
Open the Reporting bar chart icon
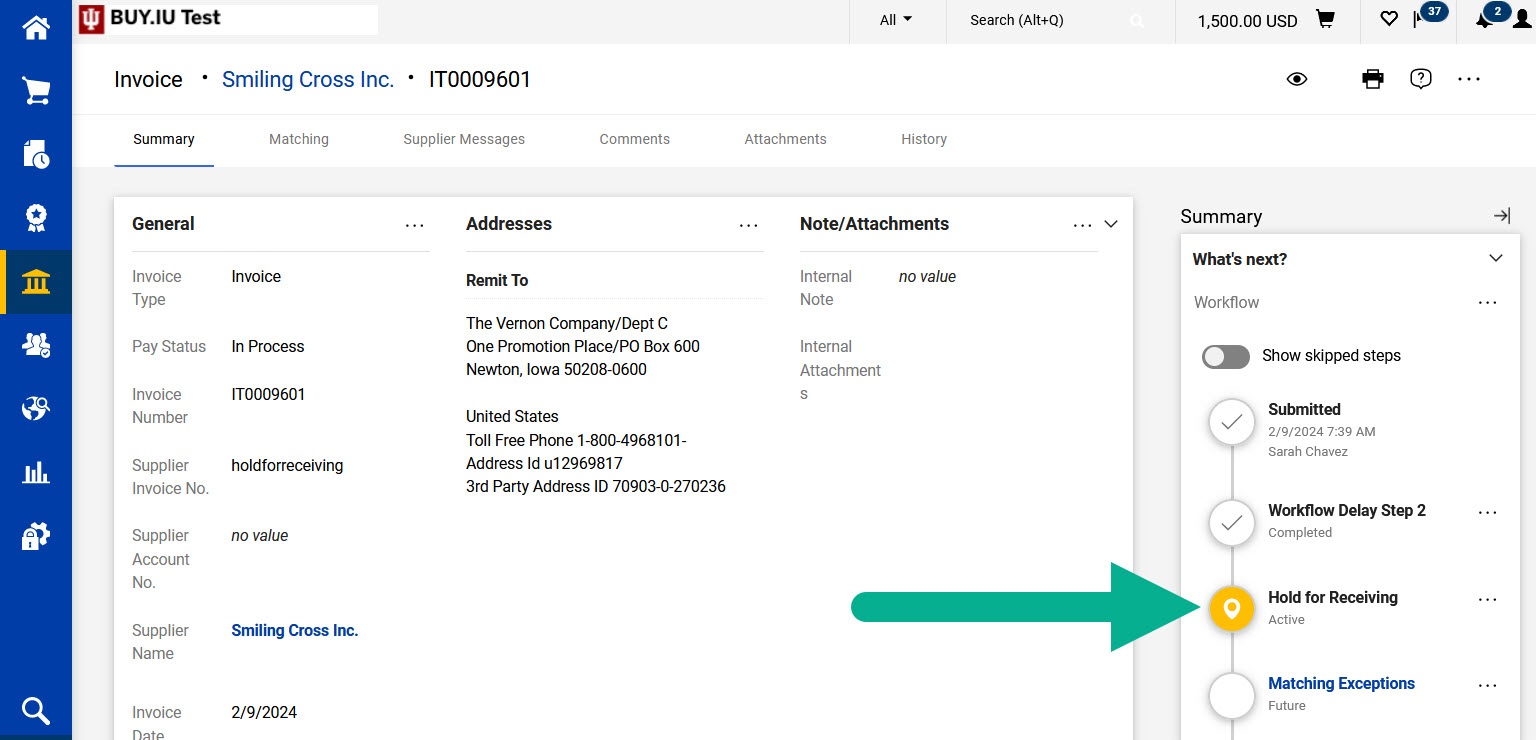point(36,472)
